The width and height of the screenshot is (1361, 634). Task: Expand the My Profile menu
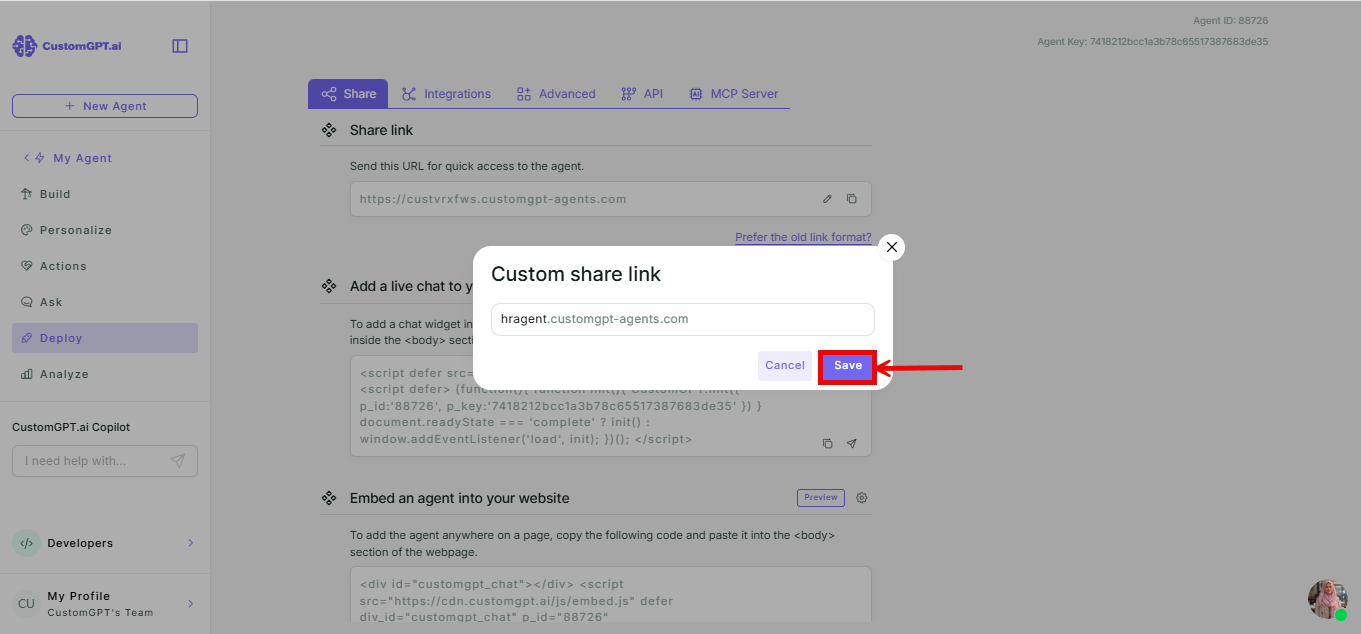191,604
